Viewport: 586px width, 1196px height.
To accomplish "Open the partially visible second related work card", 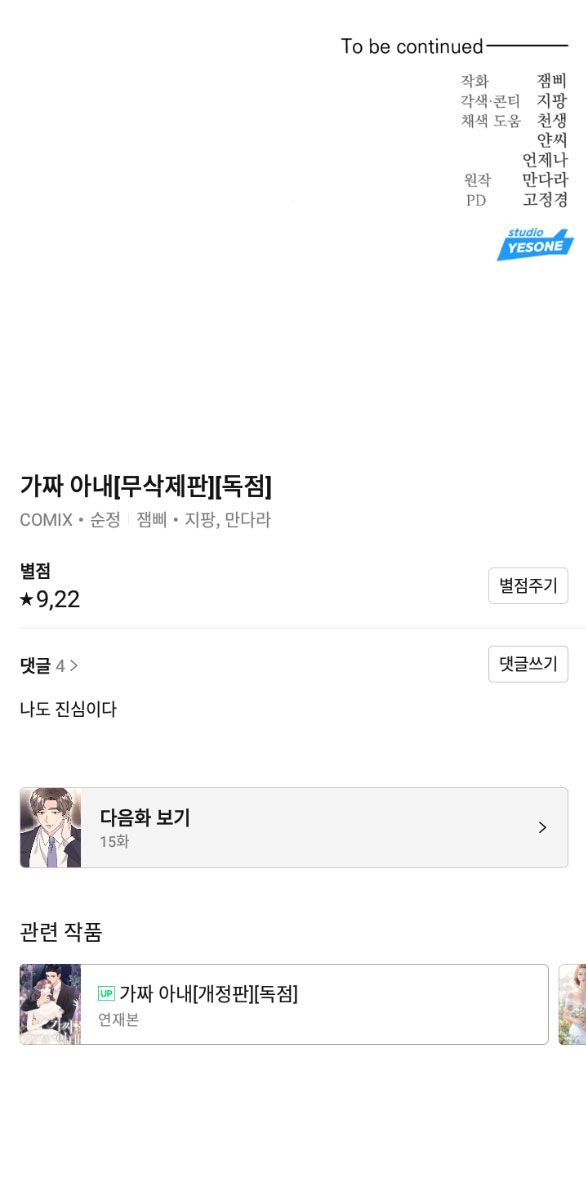I will click(x=572, y=1005).
